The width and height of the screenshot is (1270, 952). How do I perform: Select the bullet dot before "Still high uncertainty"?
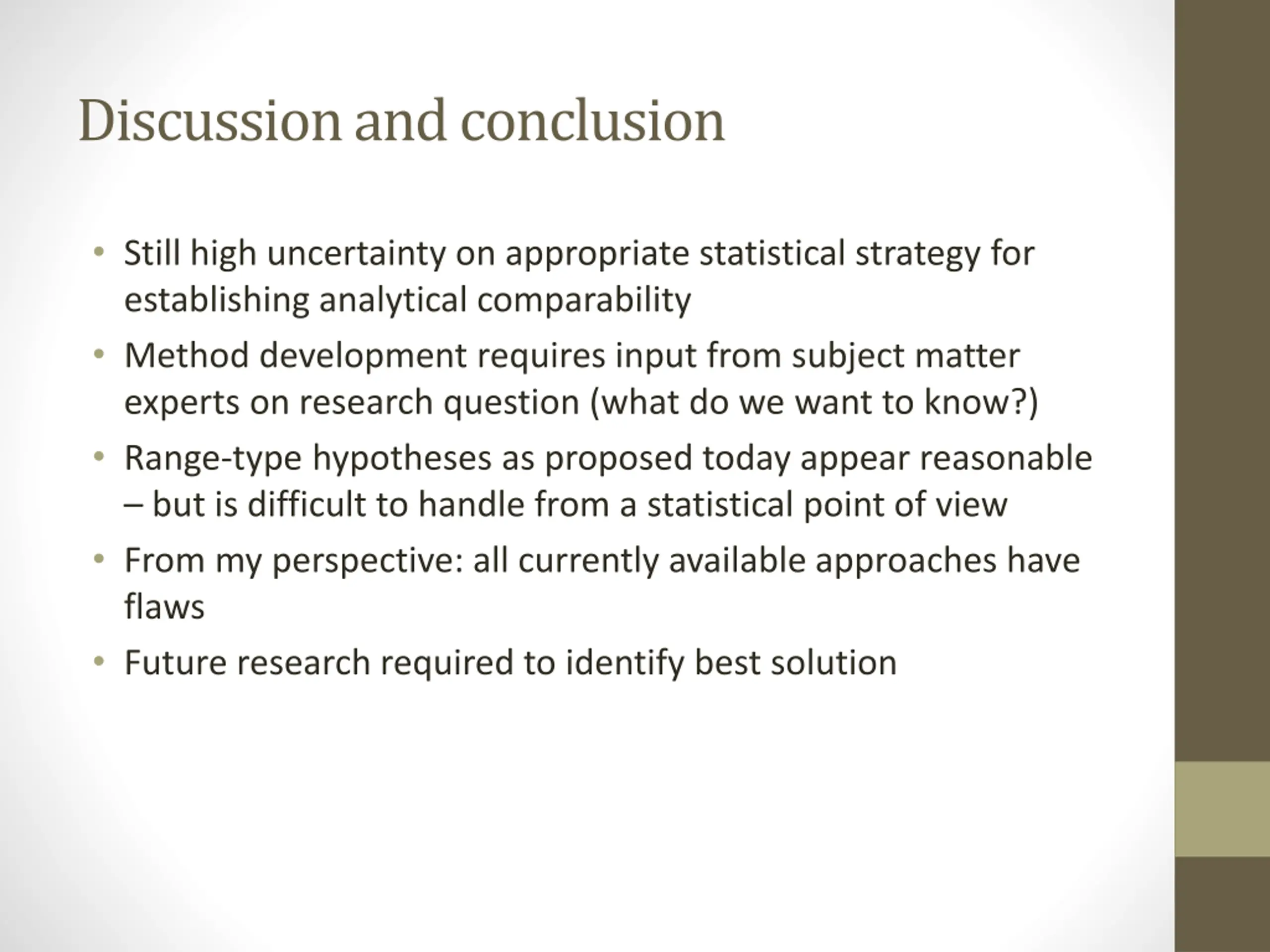(x=99, y=252)
